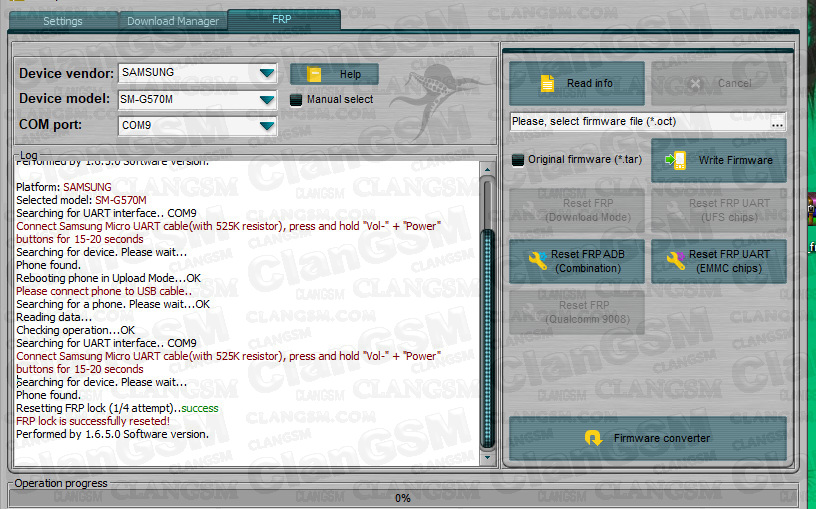Open the Firmware converter
The width and height of the screenshot is (816, 509).
click(x=648, y=438)
